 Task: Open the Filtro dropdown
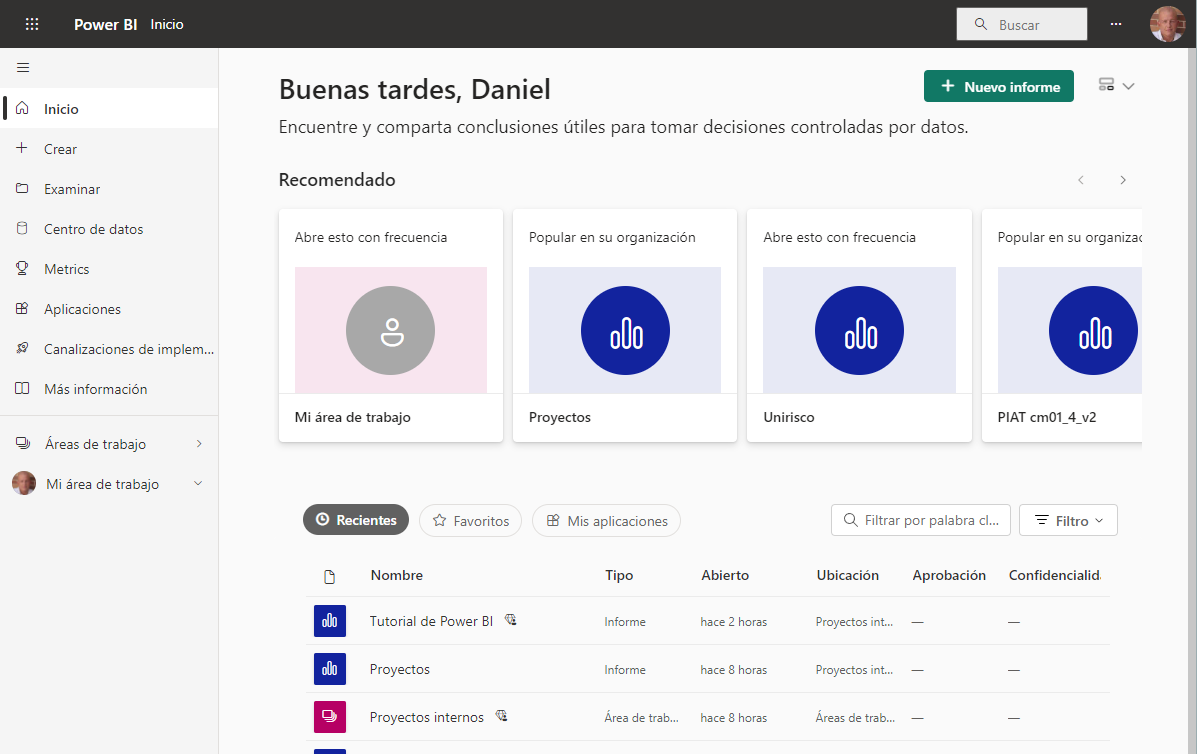(x=1068, y=520)
